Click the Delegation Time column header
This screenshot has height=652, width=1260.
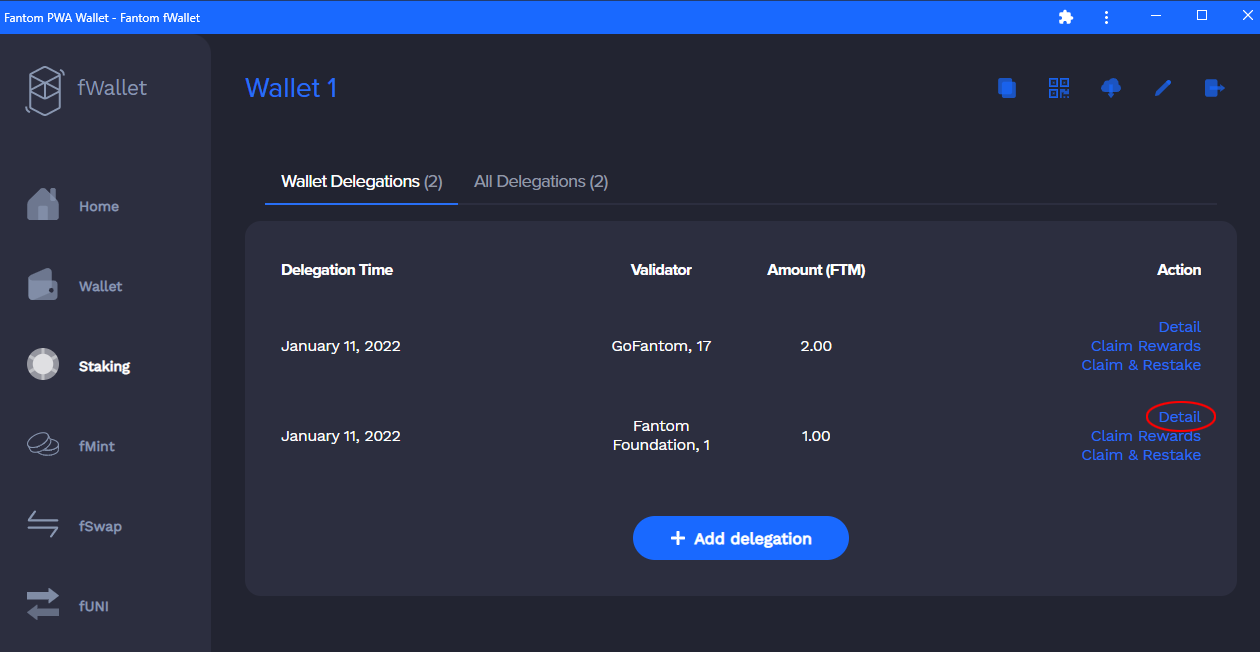(337, 270)
